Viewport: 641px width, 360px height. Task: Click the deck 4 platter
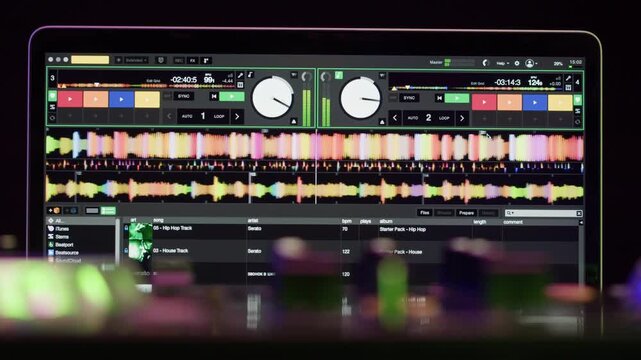tap(361, 98)
